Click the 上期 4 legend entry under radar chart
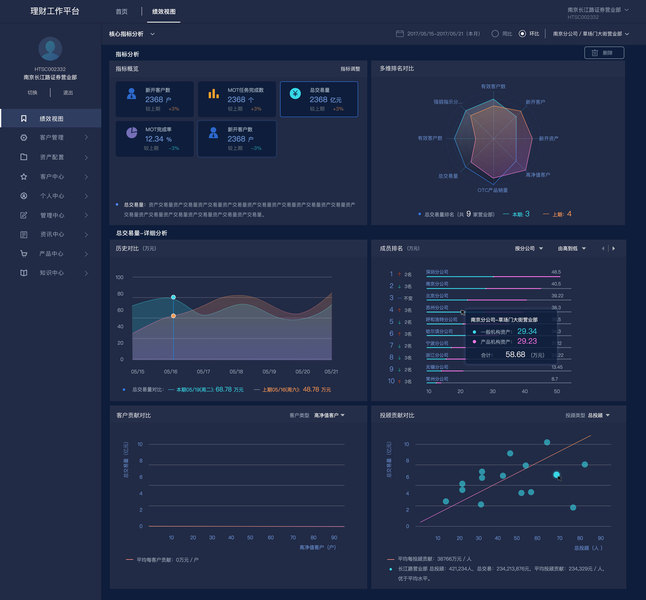Image resolution: width=646 pixels, height=600 pixels. (557, 214)
